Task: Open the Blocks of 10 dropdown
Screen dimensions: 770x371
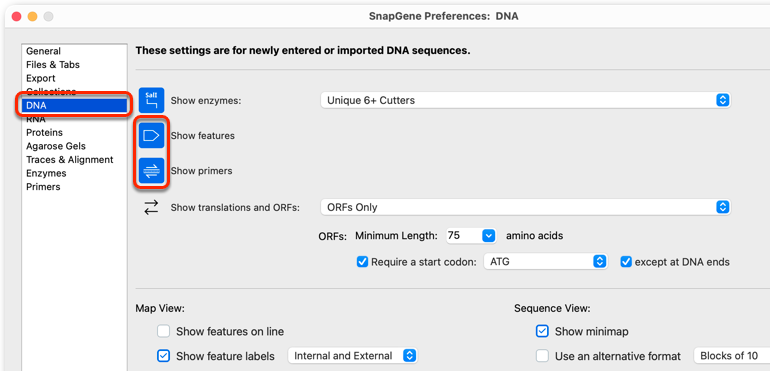Action: (x=732, y=356)
